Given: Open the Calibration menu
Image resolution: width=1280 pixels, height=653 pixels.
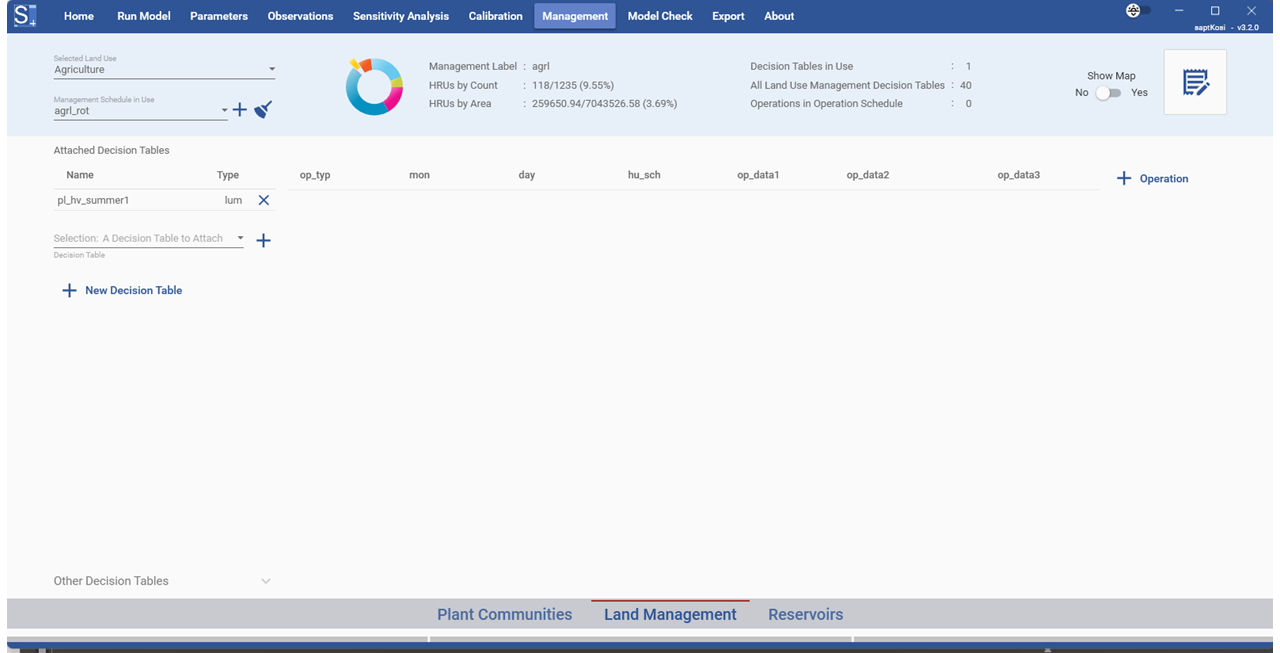Looking at the screenshot, I should tap(495, 16).
